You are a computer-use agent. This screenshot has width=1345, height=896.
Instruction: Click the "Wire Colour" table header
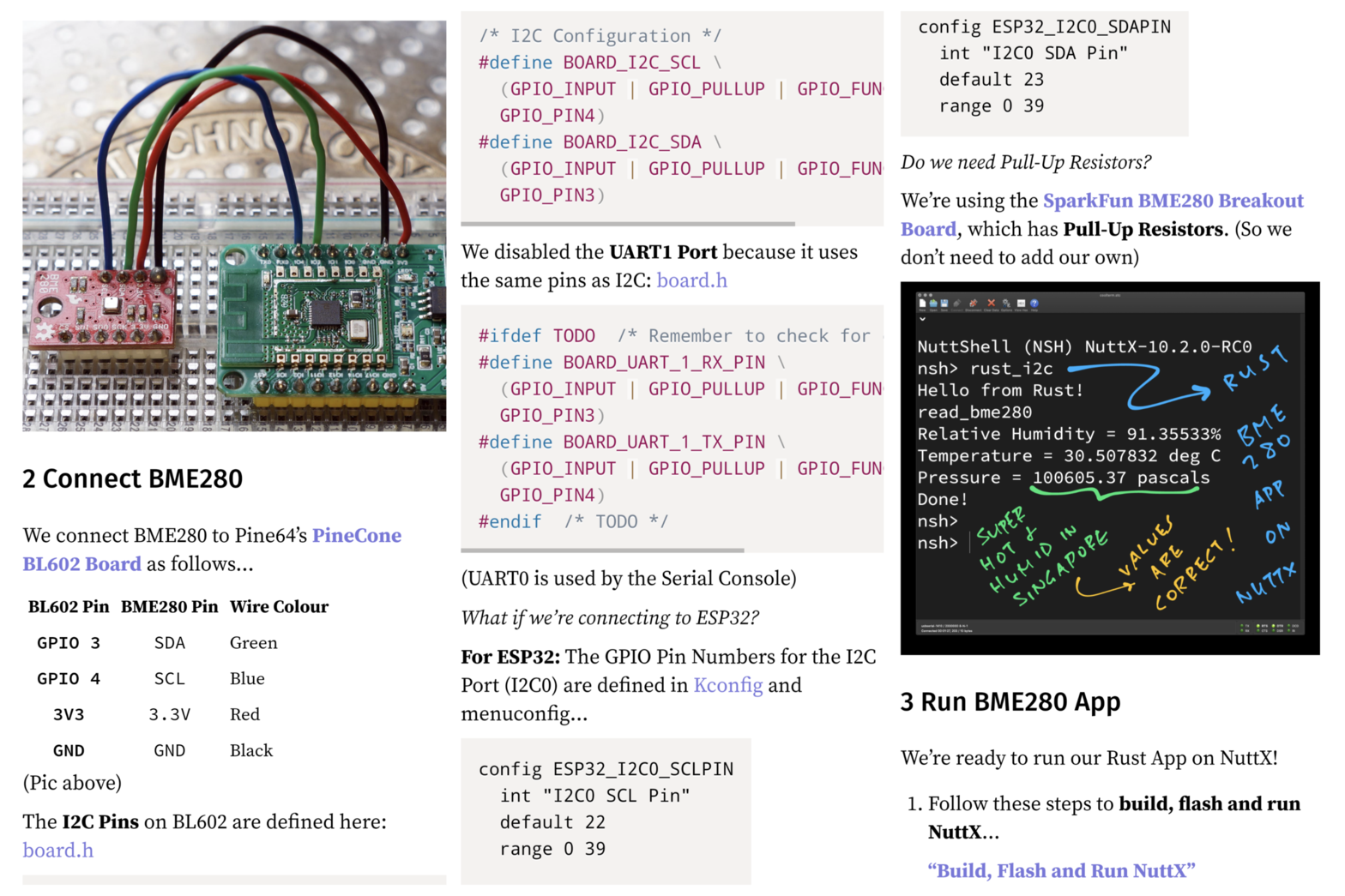pos(280,607)
